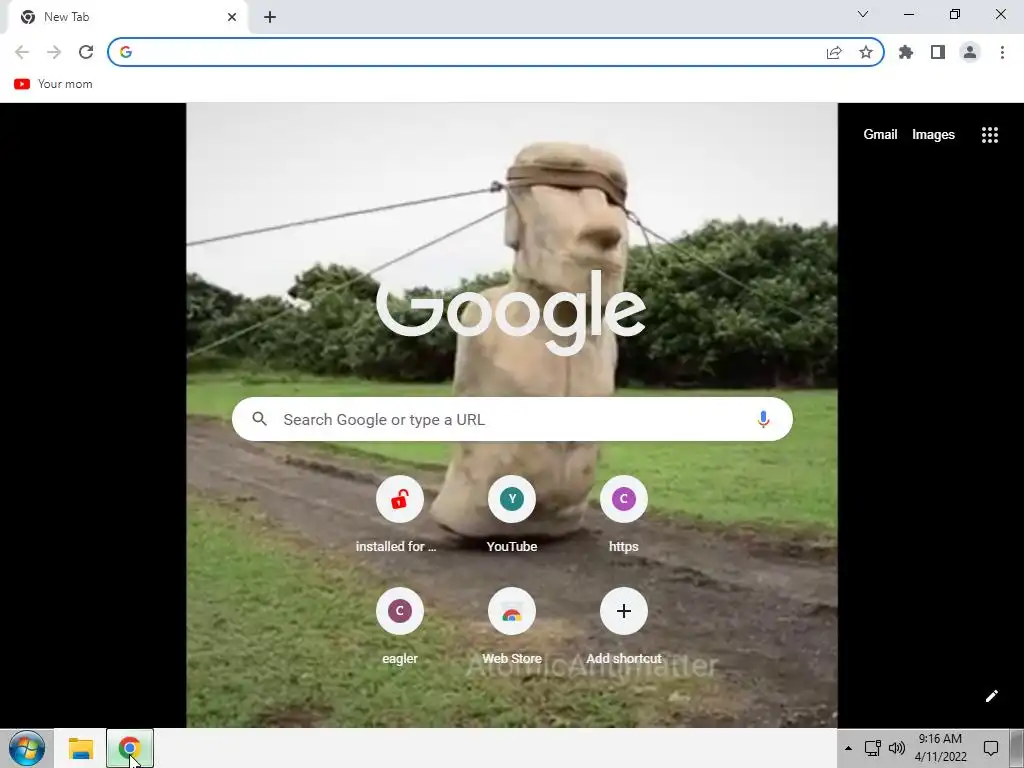Open the Google apps grid

click(x=990, y=135)
